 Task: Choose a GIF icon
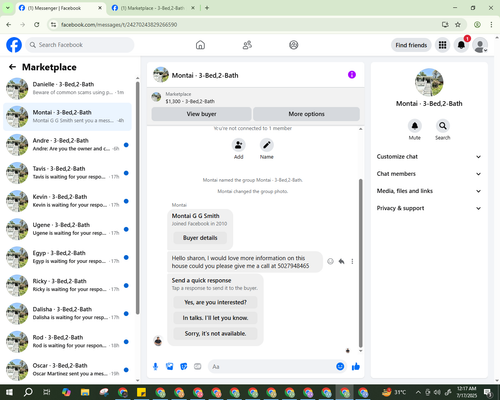pos(198,367)
